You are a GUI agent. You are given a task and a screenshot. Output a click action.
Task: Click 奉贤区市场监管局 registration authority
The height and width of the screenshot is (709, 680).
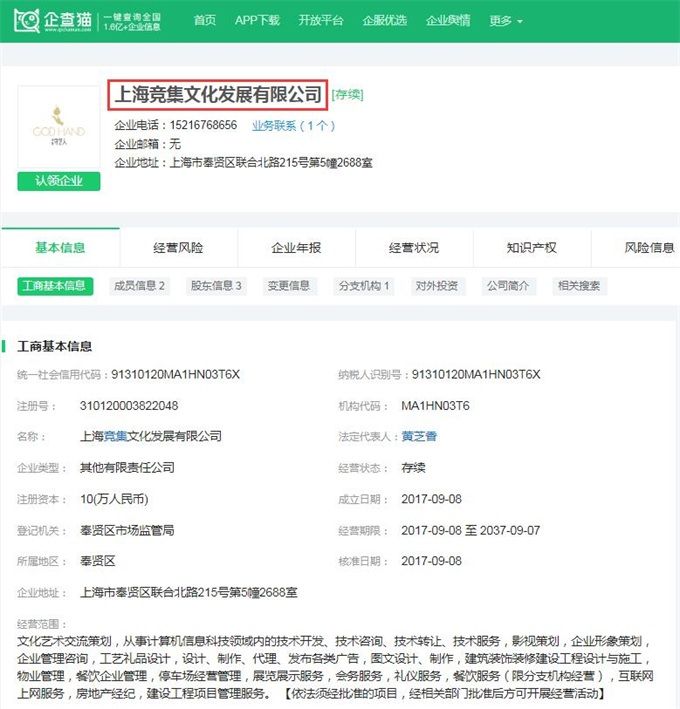(x=127, y=530)
